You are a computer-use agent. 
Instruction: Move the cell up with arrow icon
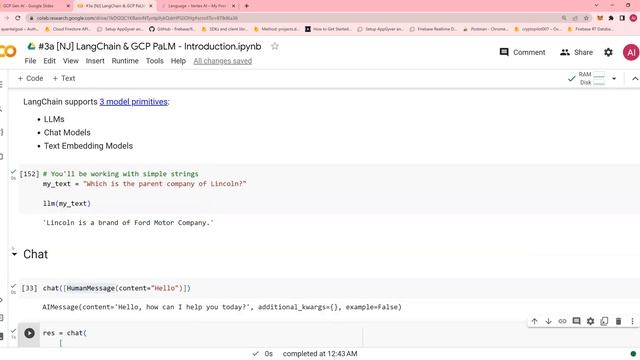point(534,321)
